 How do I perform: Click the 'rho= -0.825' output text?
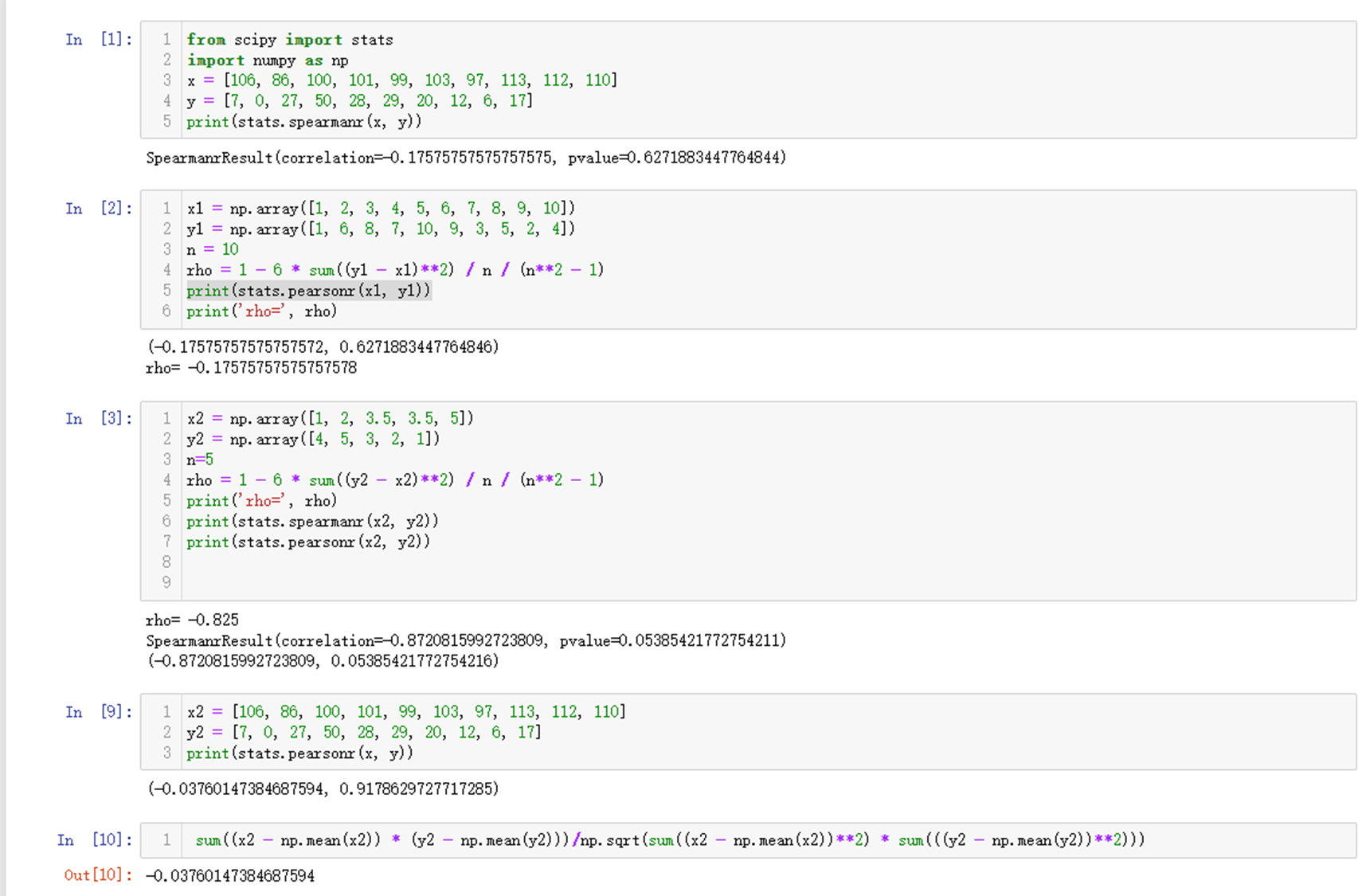coord(192,620)
